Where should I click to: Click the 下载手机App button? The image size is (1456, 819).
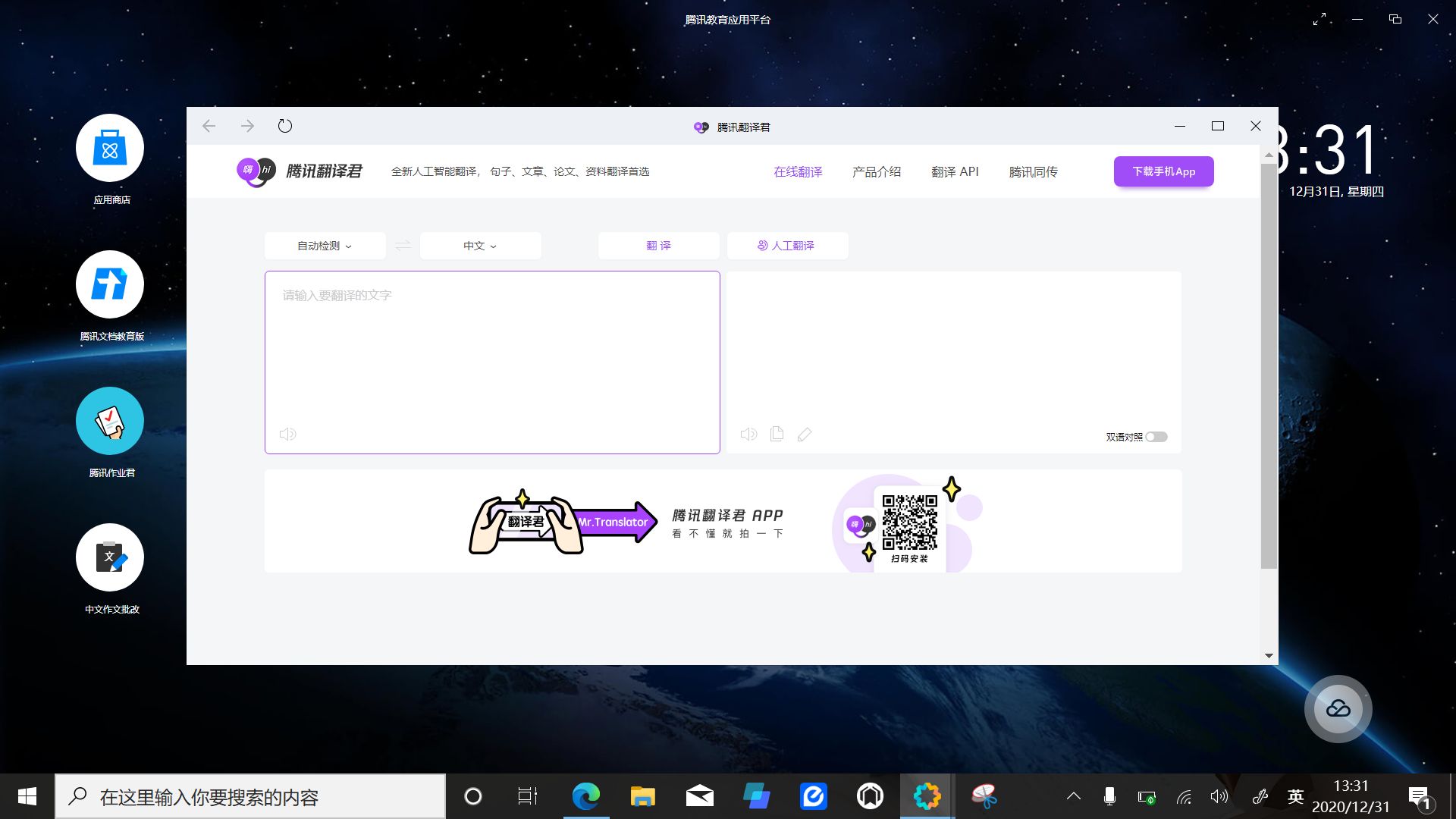(x=1163, y=171)
